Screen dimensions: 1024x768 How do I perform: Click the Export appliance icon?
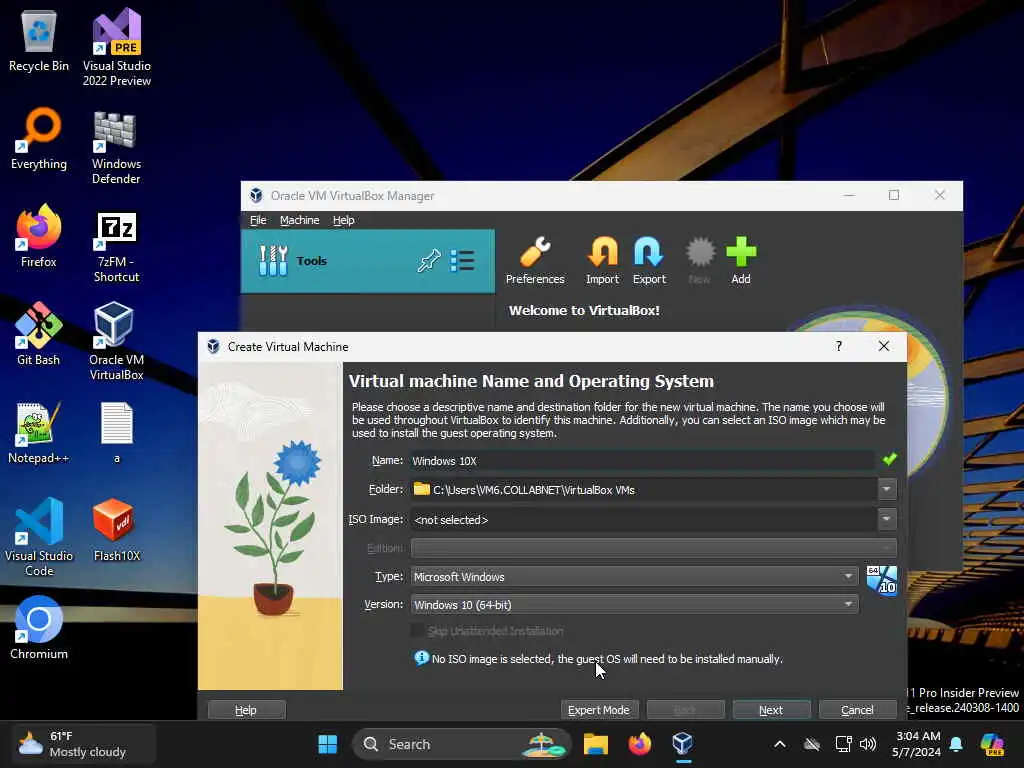[648, 261]
